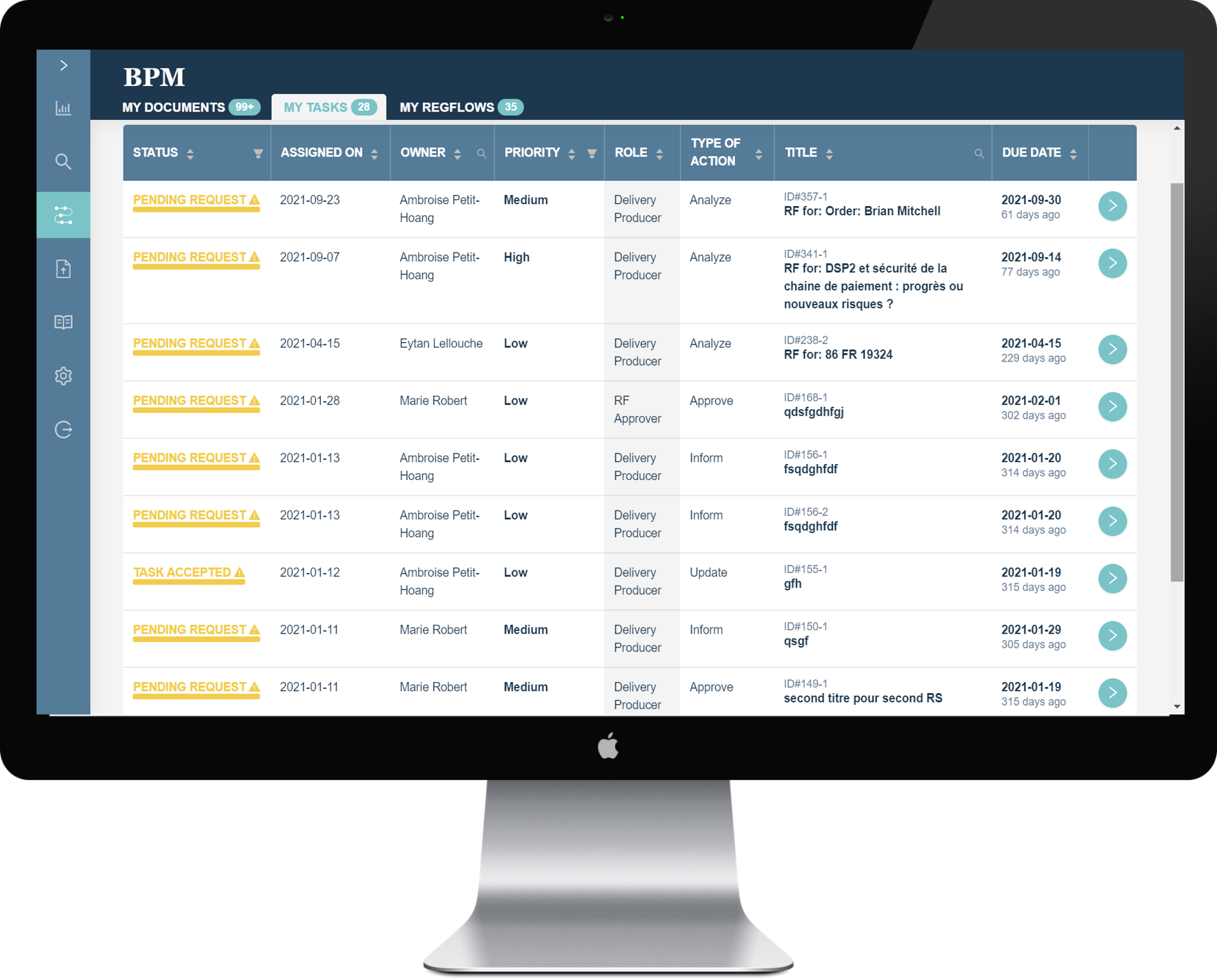1217x980 pixels.
Task: Click the 'Update' action type cell
Action: (708, 572)
